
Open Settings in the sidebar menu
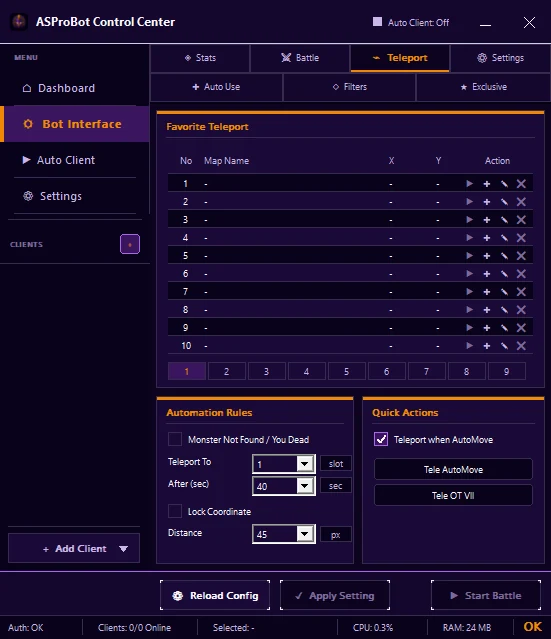coord(75,196)
